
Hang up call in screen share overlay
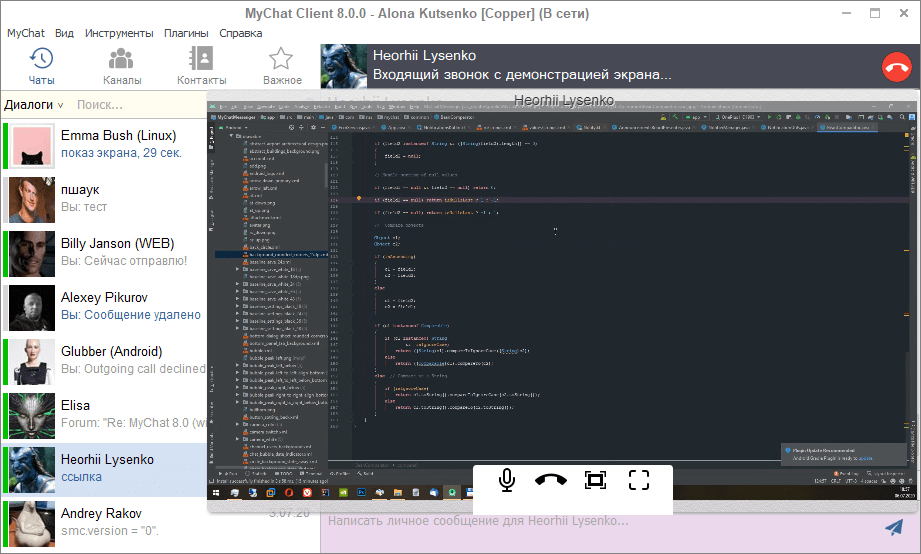pyautogui.click(x=551, y=480)
